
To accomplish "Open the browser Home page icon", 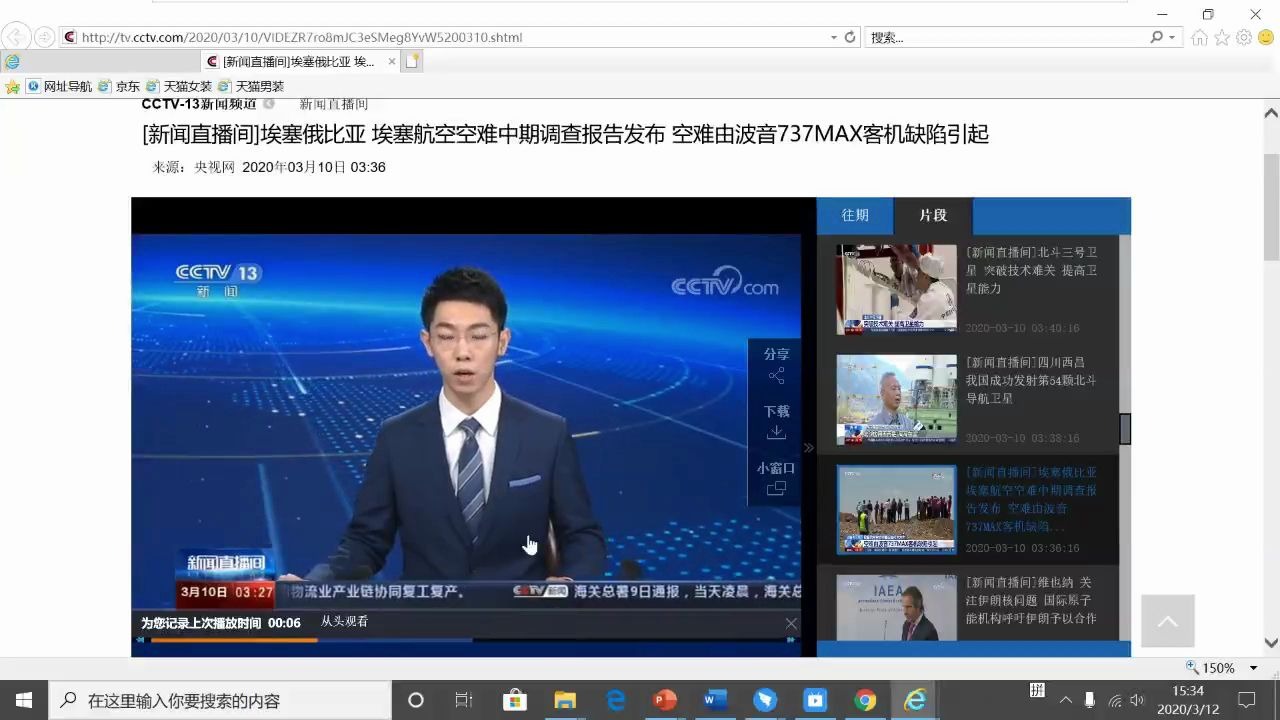I will (x=1199, y=37).
